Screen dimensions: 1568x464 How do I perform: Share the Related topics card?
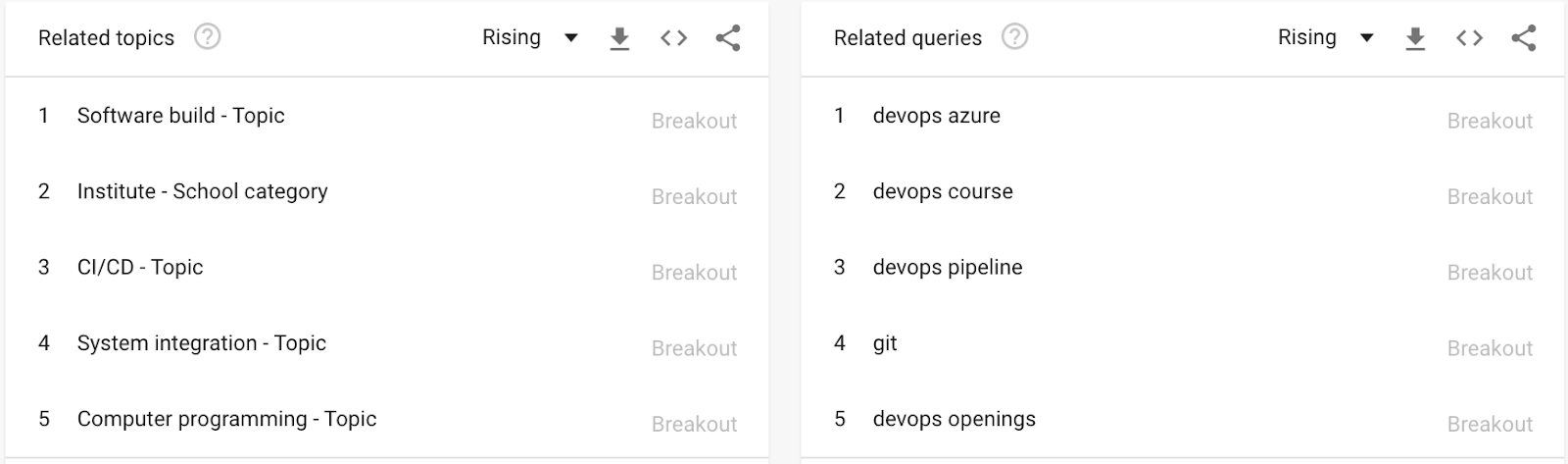(x=727, y=38)
